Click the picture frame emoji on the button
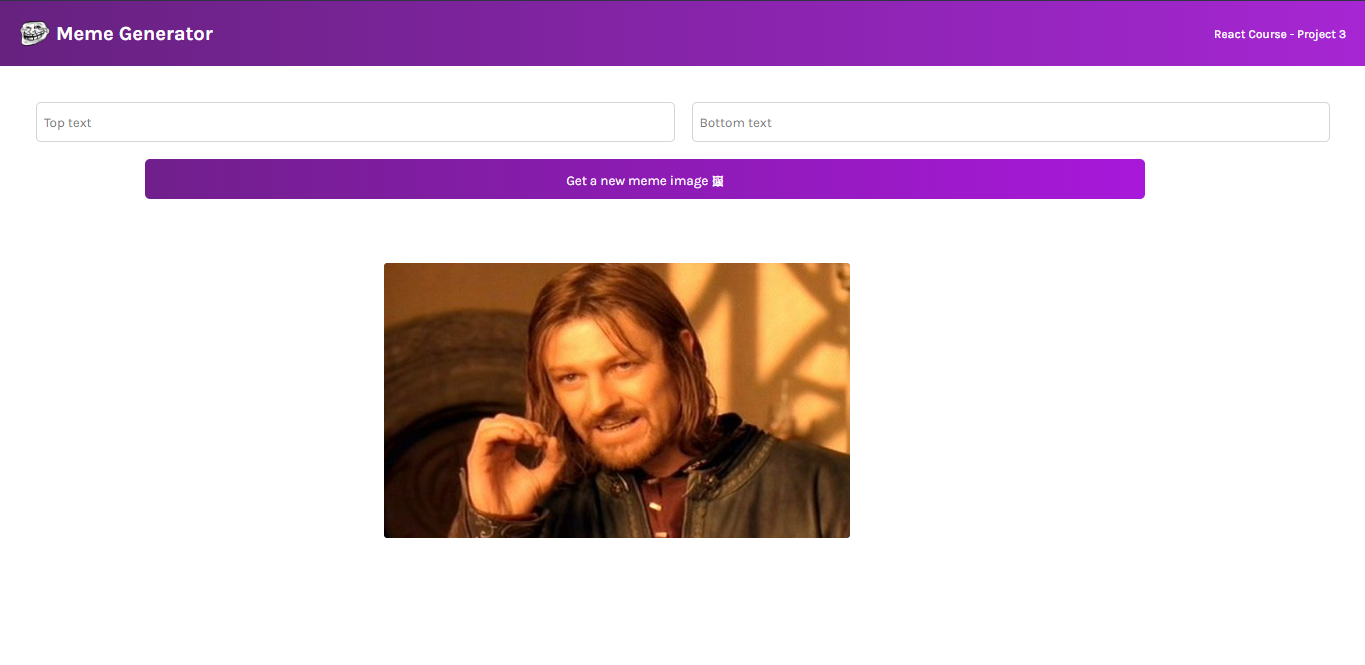Screen dimensions: 1365x665 point(717,181)
